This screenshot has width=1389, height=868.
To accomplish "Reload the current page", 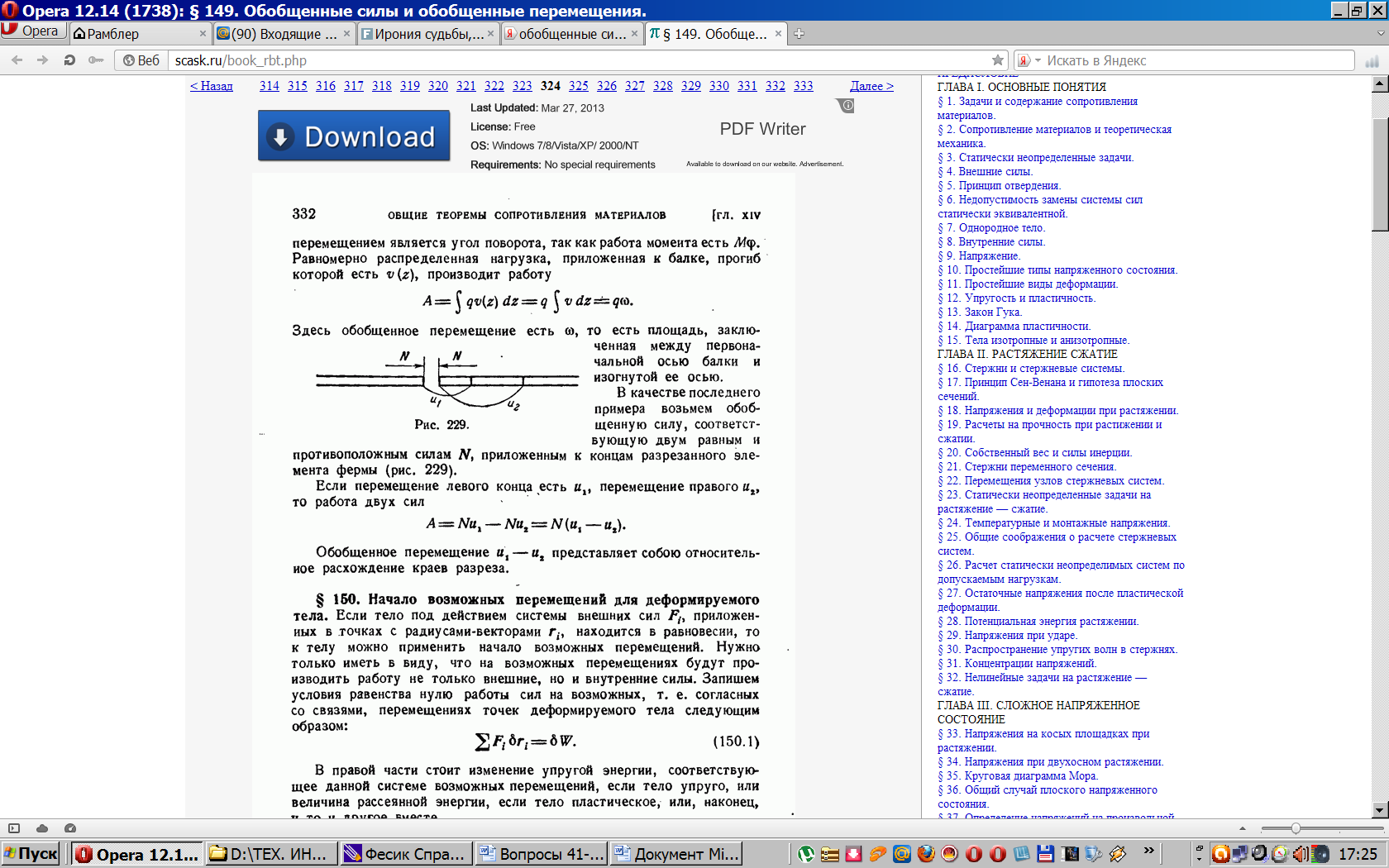I will coord(69,60).
